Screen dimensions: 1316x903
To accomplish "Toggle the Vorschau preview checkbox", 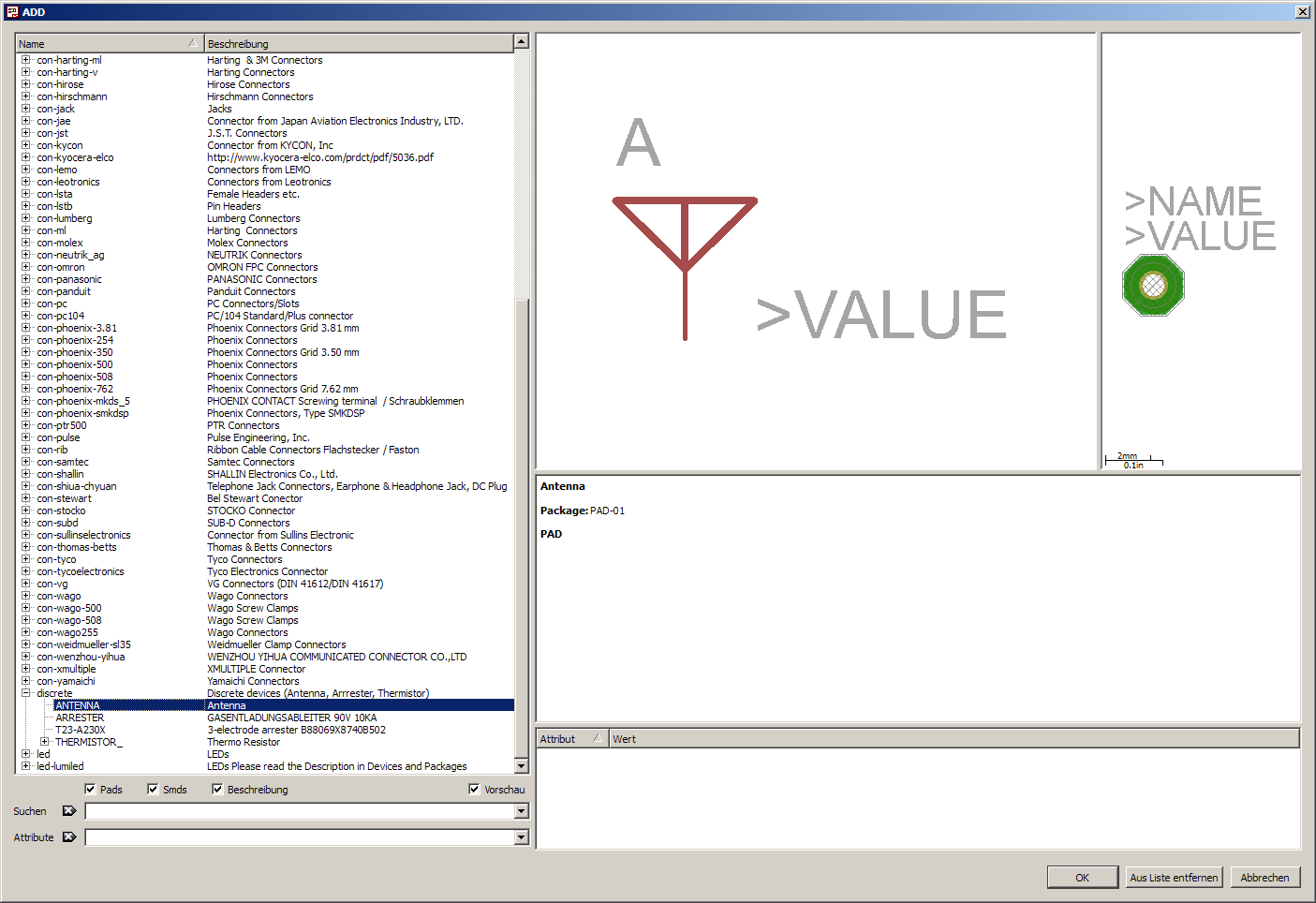I will point(474,790).
